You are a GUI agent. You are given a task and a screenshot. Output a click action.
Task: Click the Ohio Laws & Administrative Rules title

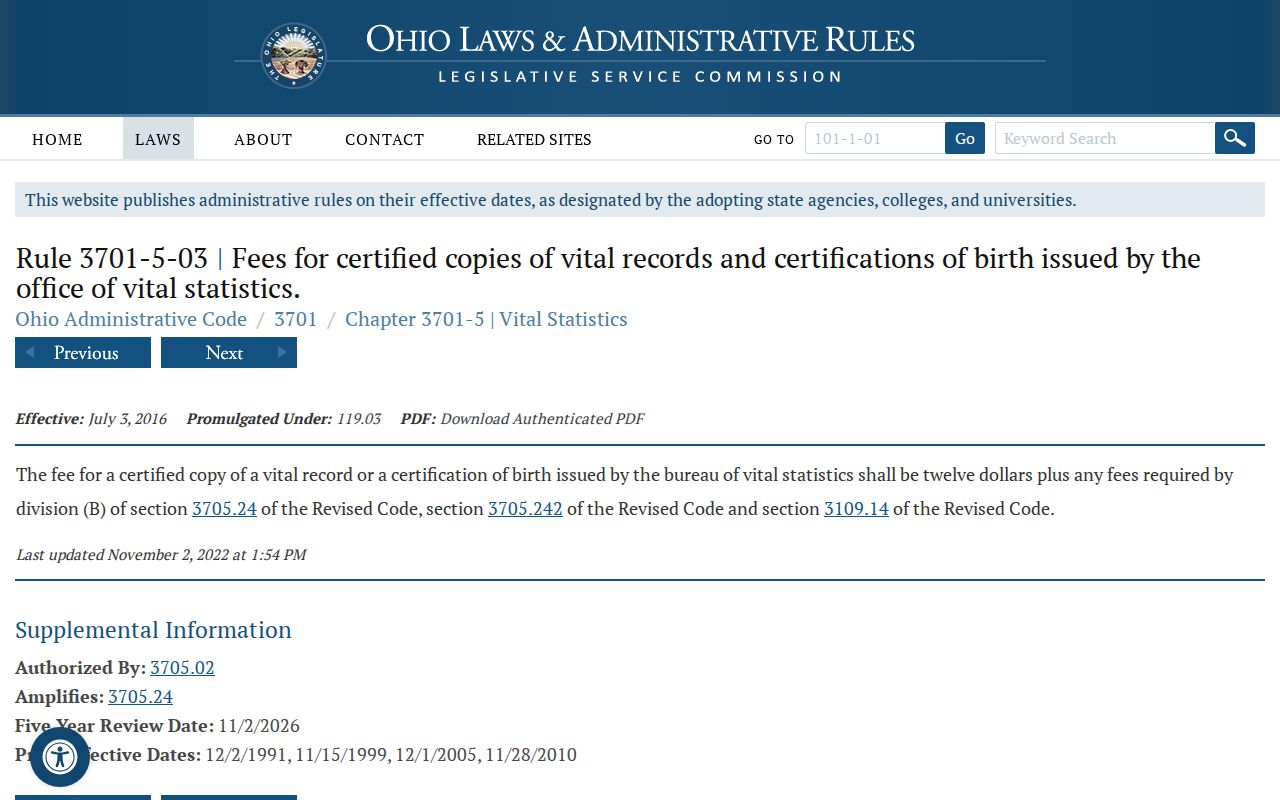[640, 39]
